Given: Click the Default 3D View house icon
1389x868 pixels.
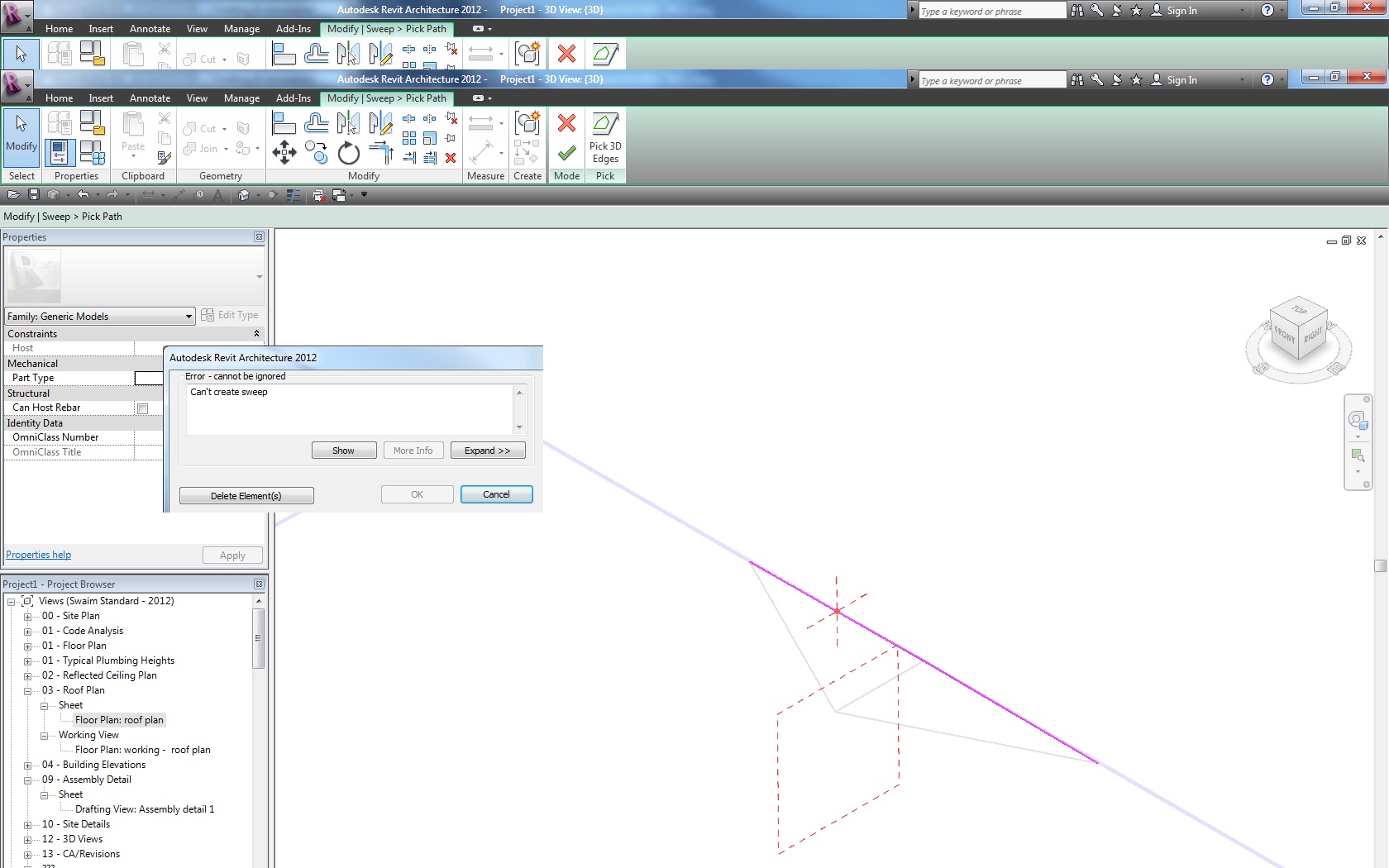Looking at the screenshot, I should (x=244, y=195).
